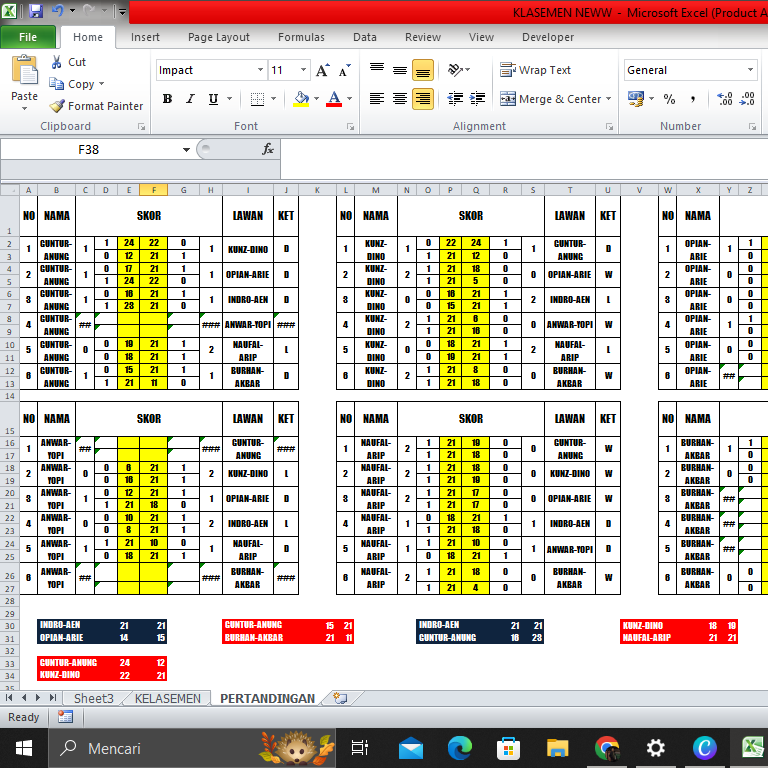This screenshot has width=768, height=768.
Task: Select Top Align icon
Action: pyautogui.click(x=377, y=70)
